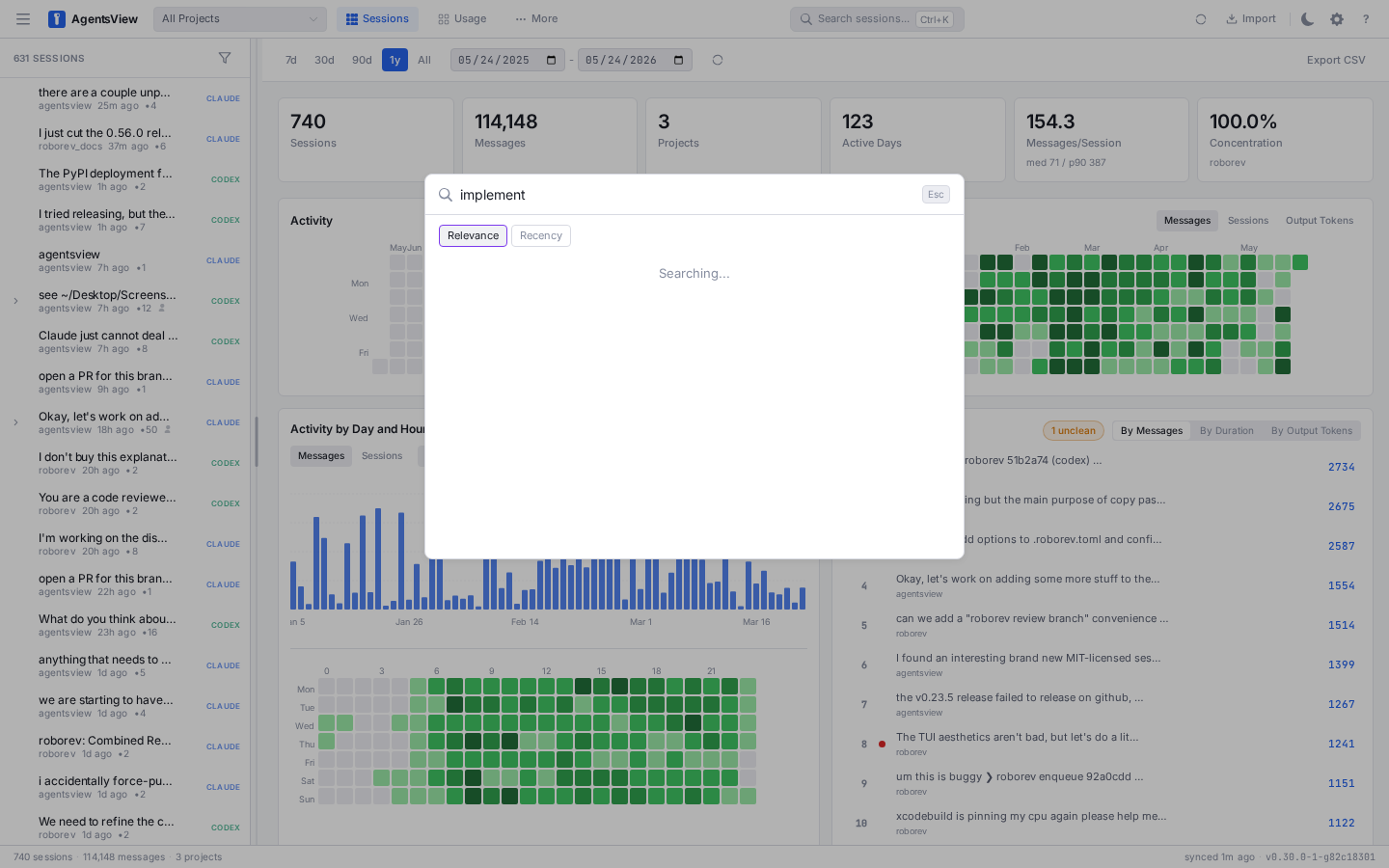The height and width of the screenshot is (868, 1389).
Task: Click the red status dot on rank 8
Action: click(882, 745)
